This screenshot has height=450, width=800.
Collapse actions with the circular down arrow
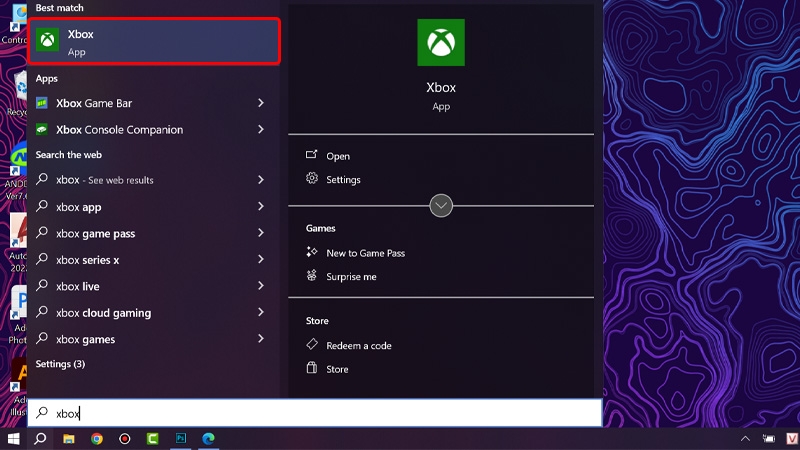[x=441, y=206]
